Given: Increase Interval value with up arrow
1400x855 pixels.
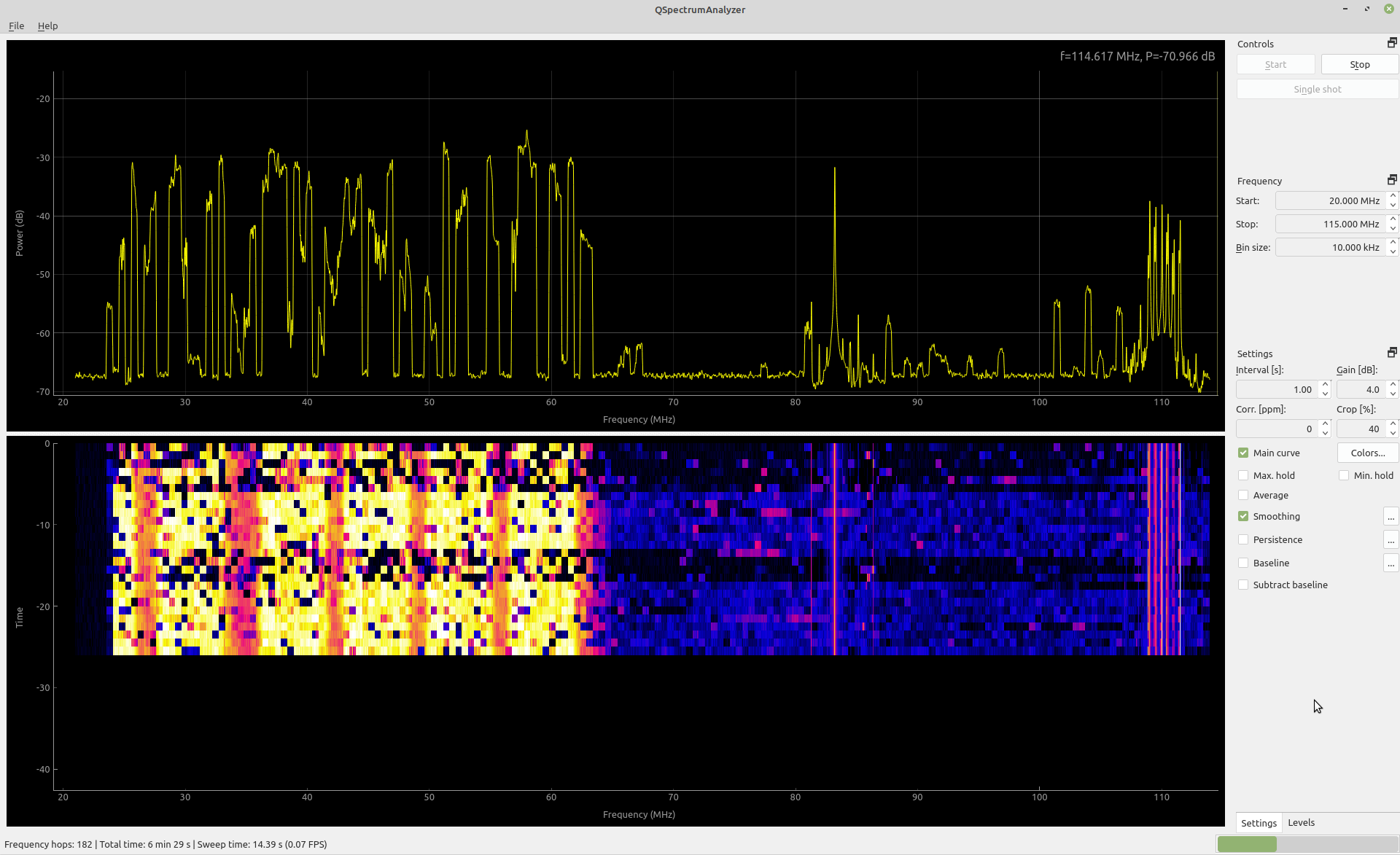Looking at the screenshot, I should coord(1325,385).
